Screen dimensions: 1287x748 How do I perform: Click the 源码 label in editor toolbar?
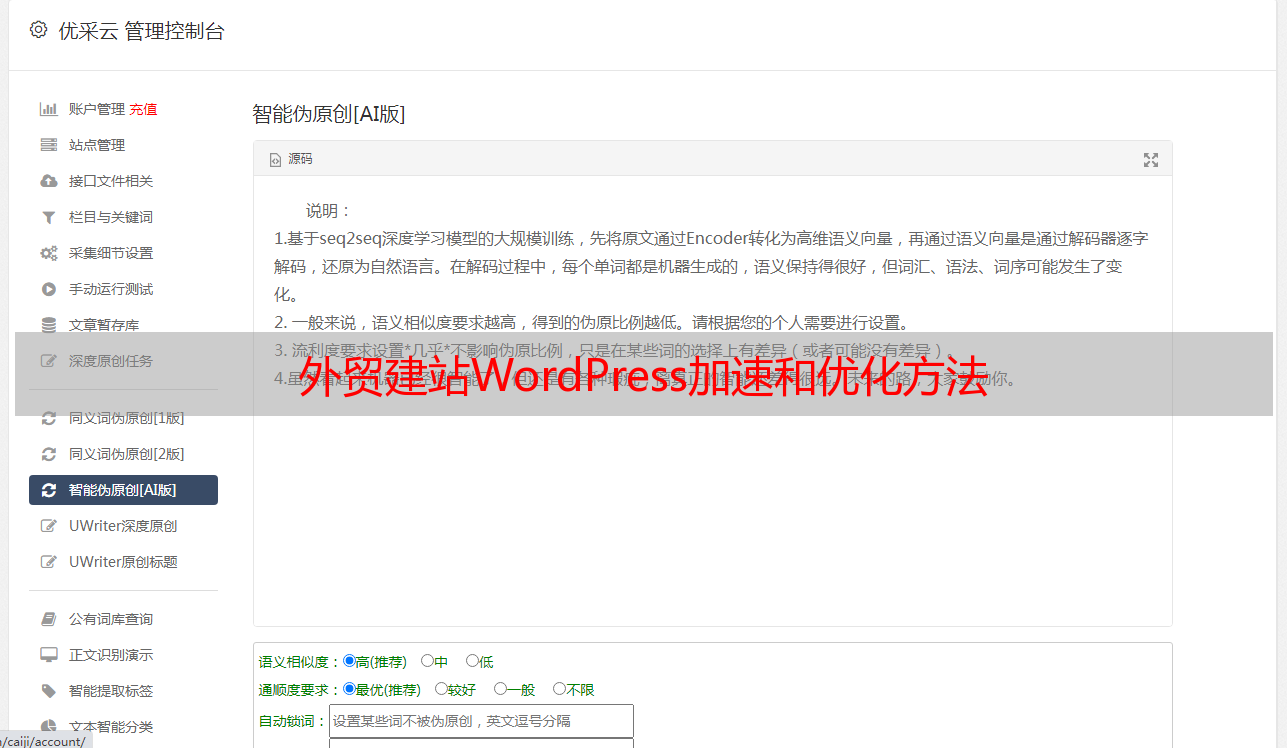tap(300, 160)
